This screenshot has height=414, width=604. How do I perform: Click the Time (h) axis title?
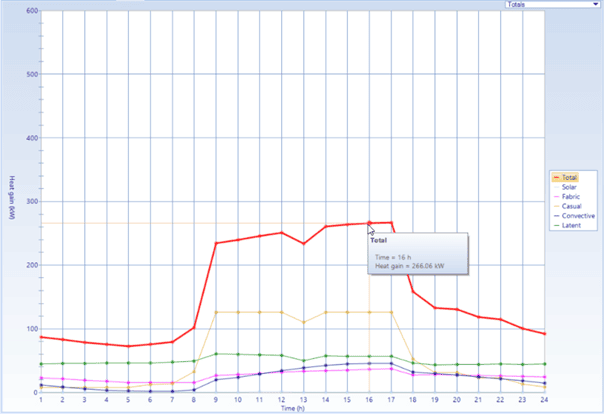pos(292,409)
